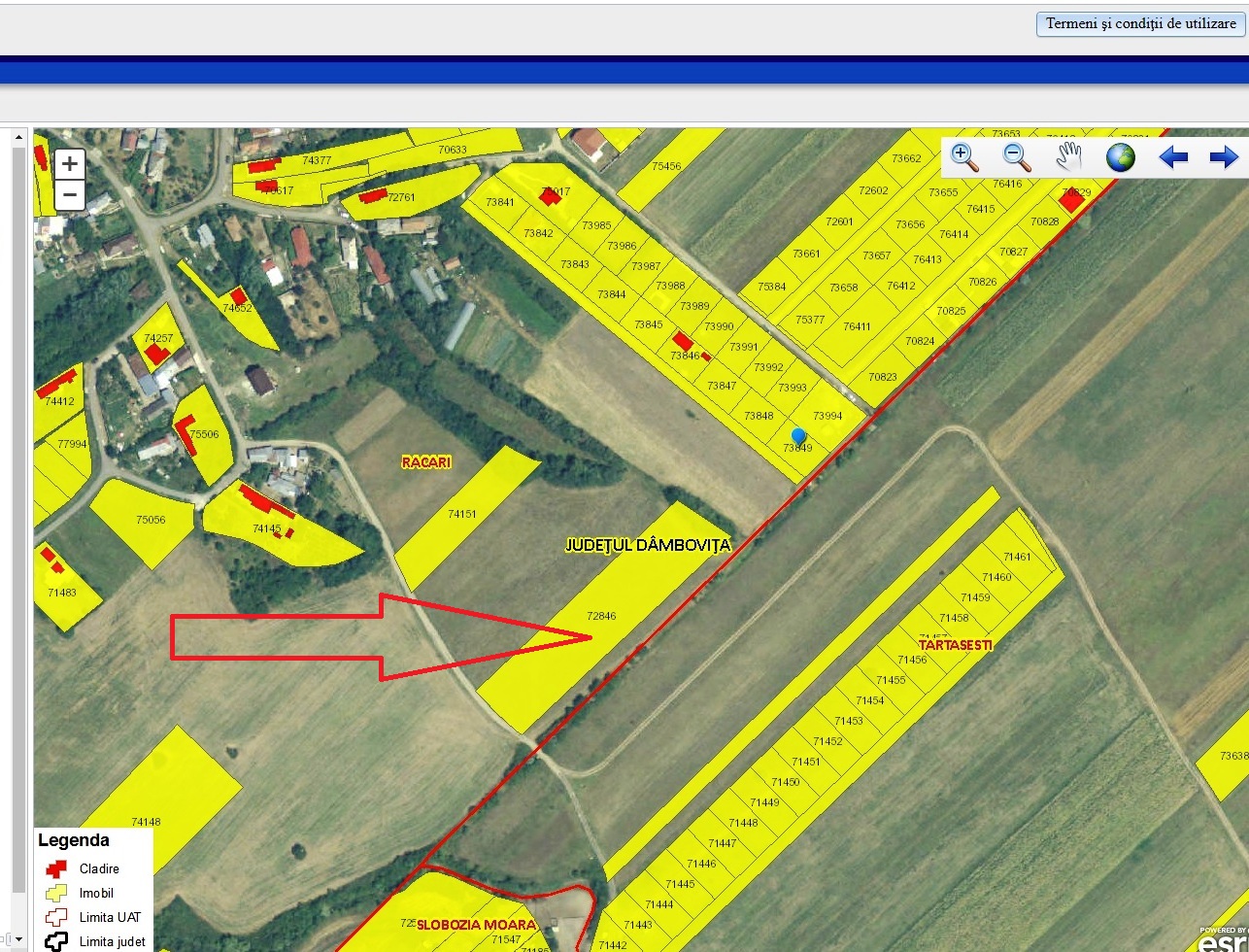Pick parcel 71453 in Tartasesti row
1249x952 pixels.
click(x=848, y=721)
